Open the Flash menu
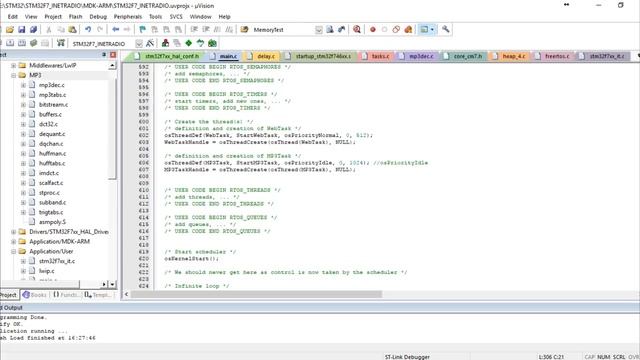The image size is (640, 360). (76, 17)
